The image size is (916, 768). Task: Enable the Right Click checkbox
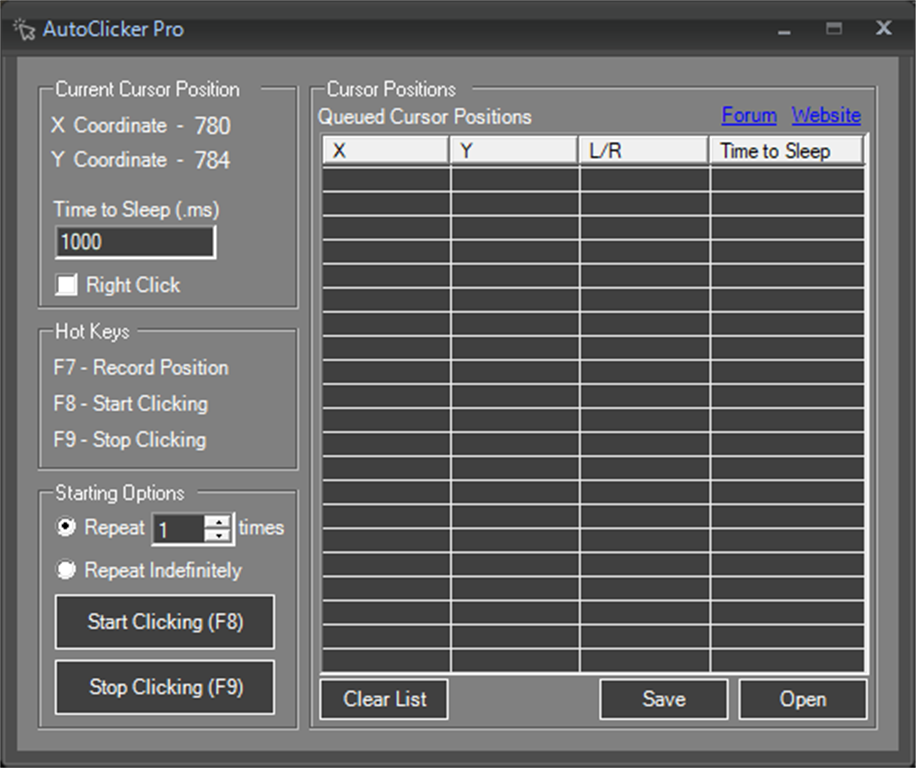pyautogui.click(x=66, y=285)
